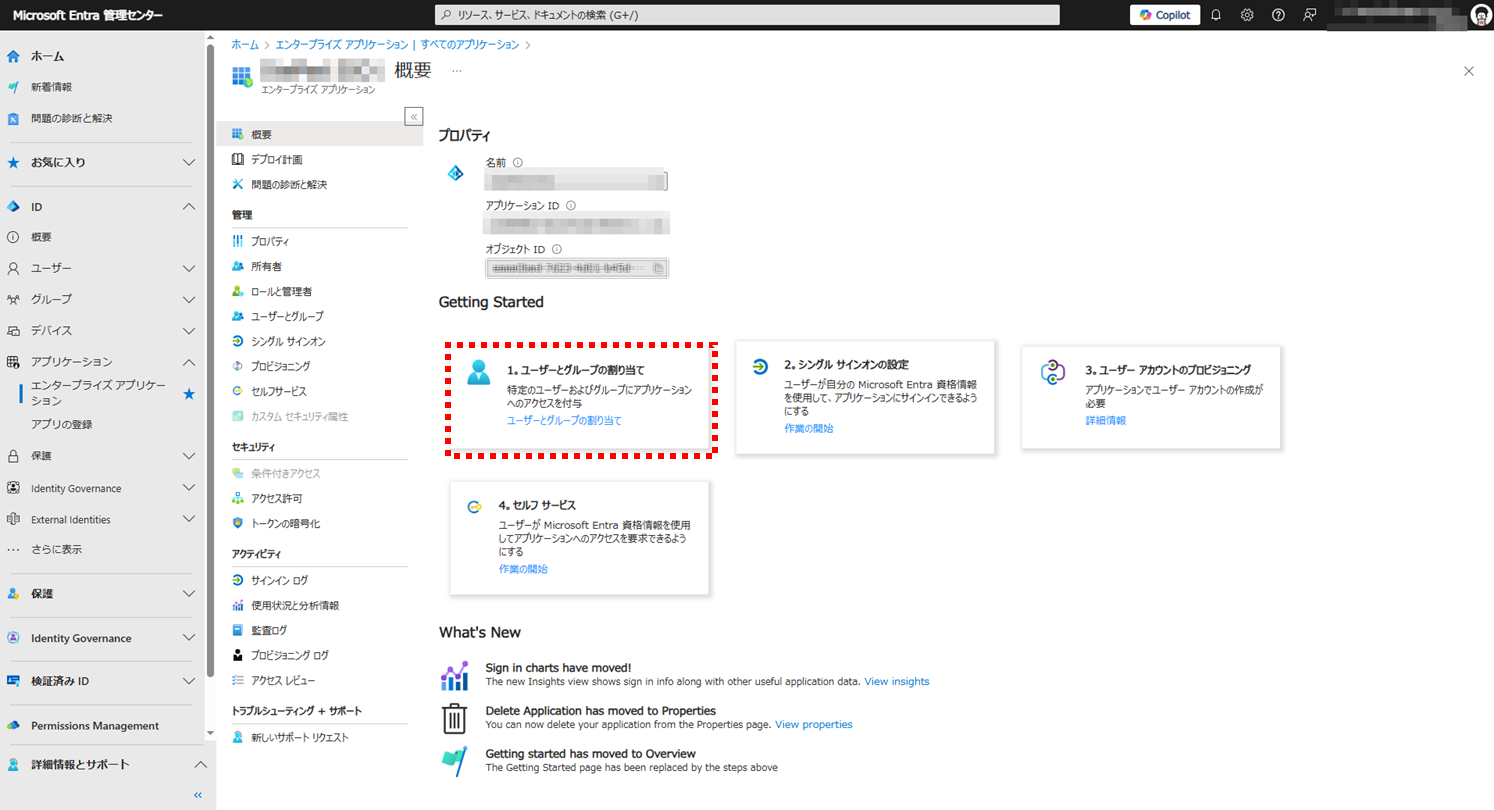The width and height of the screenshot is (1494, 810).
Task: Click 作業の開始 in the セルフ サービス card
Action: tap(523, 569)
